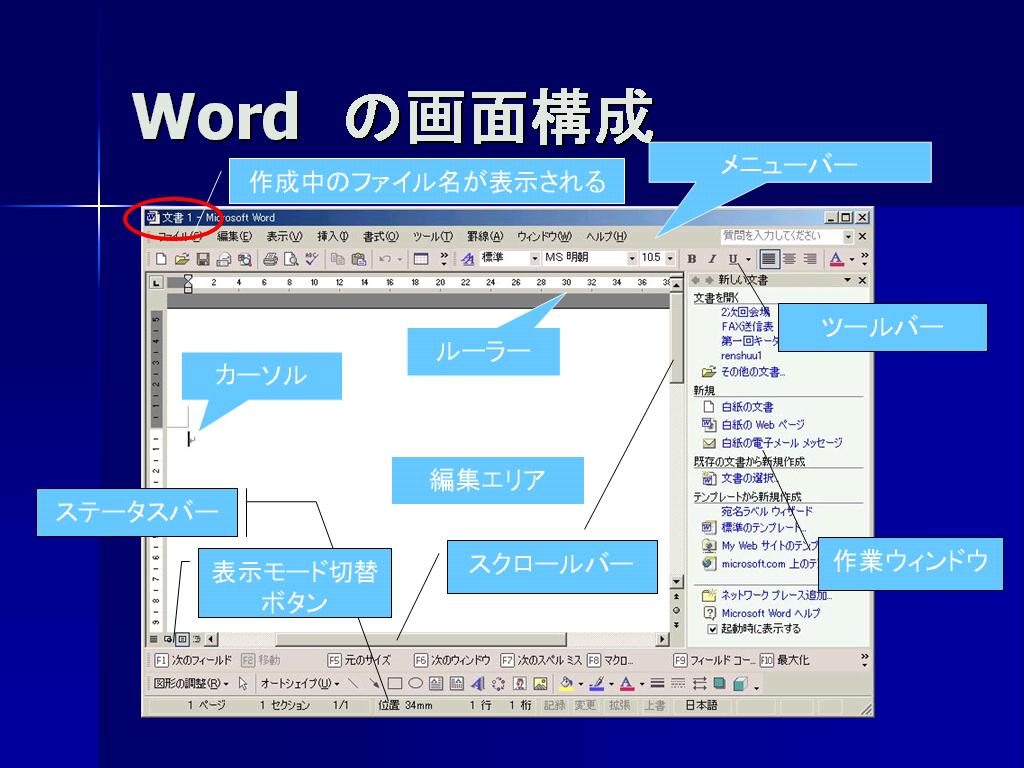Click the Insert Table icon
This screenshot has width=1024, height=768.
click(x=421, y=259)
